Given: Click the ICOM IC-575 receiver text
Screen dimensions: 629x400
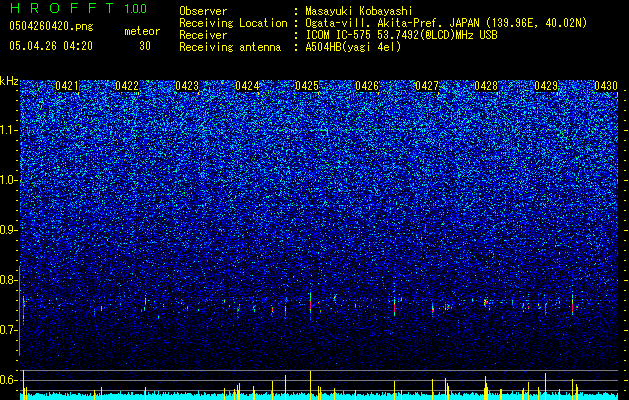Looking at the screenshot, I should pos(401,35).
